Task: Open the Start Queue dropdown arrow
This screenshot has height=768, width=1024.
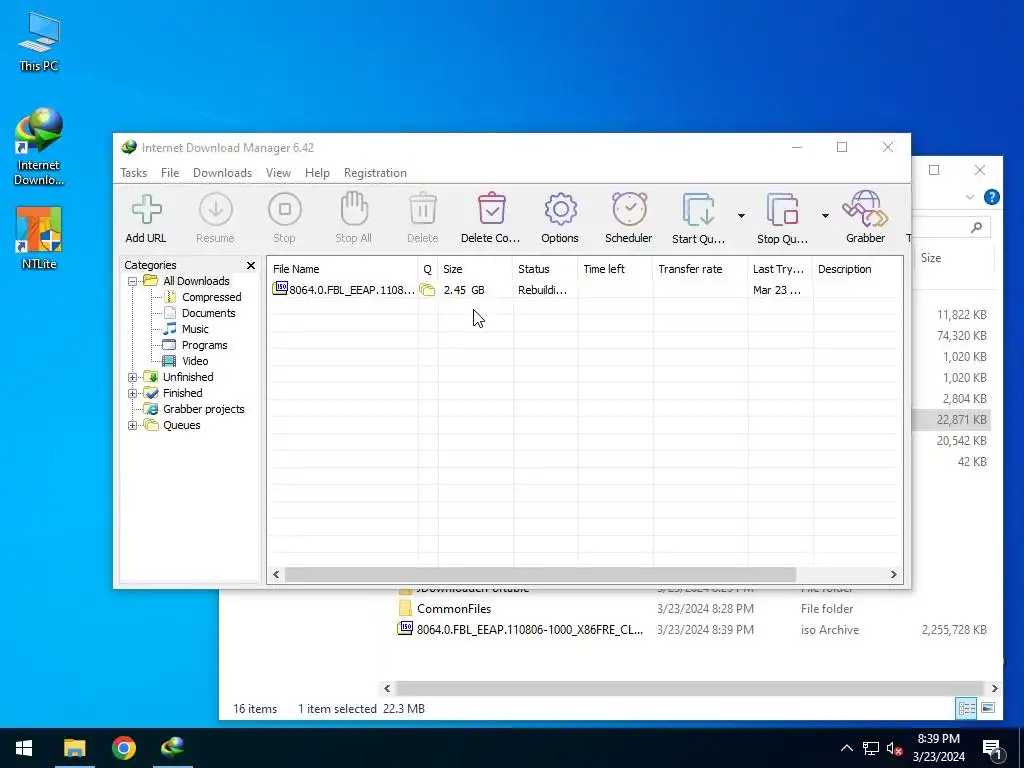Action: click(741, 216)
